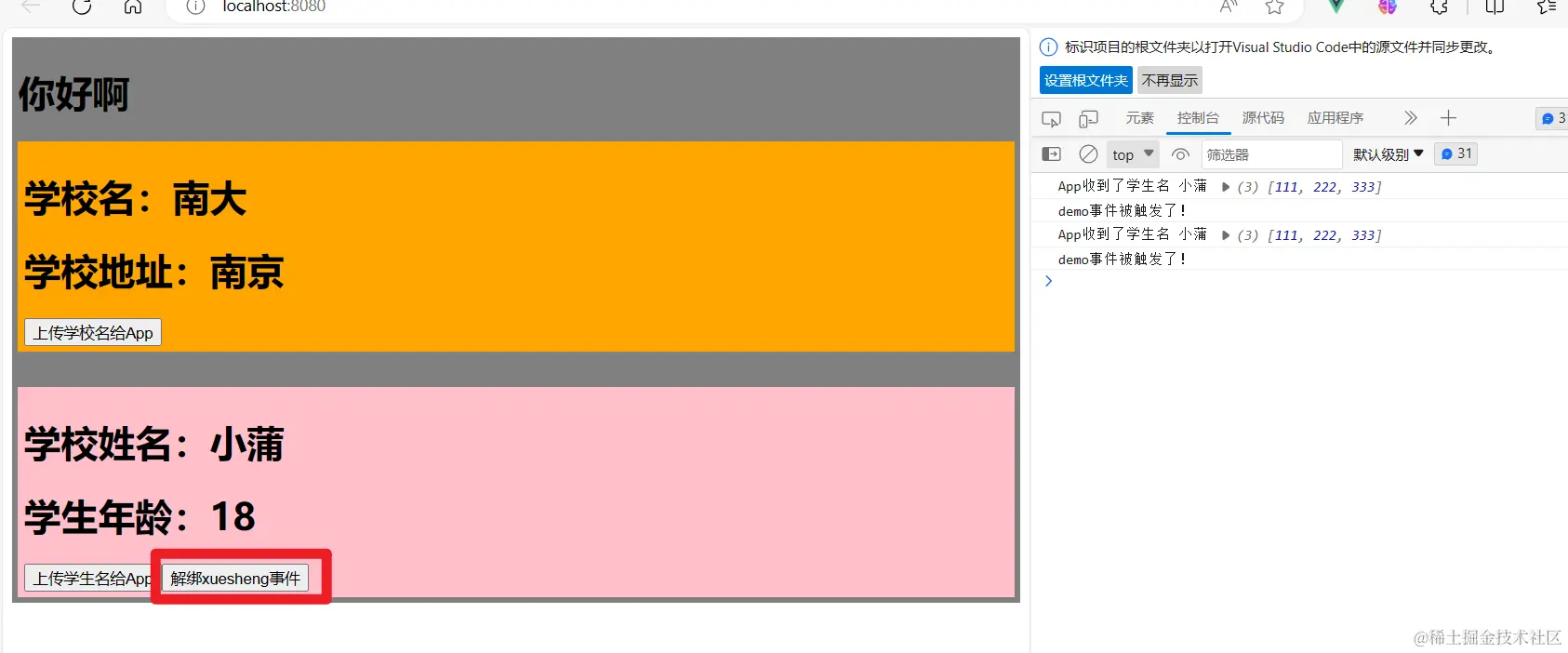
Task: Clear the console with the ban icon
Action: tap(1088, 154)
